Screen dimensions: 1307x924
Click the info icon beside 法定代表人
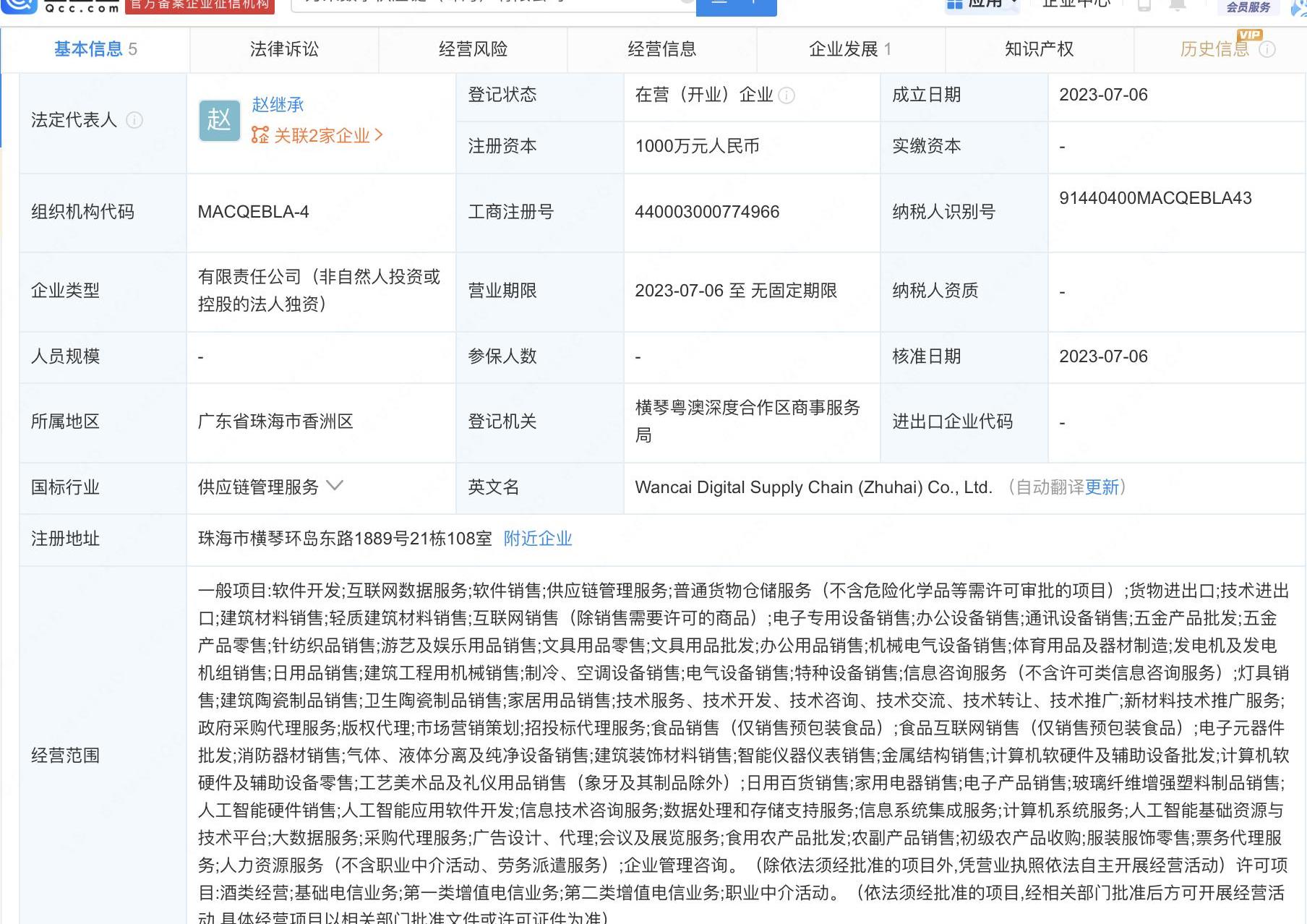[134, 120]
